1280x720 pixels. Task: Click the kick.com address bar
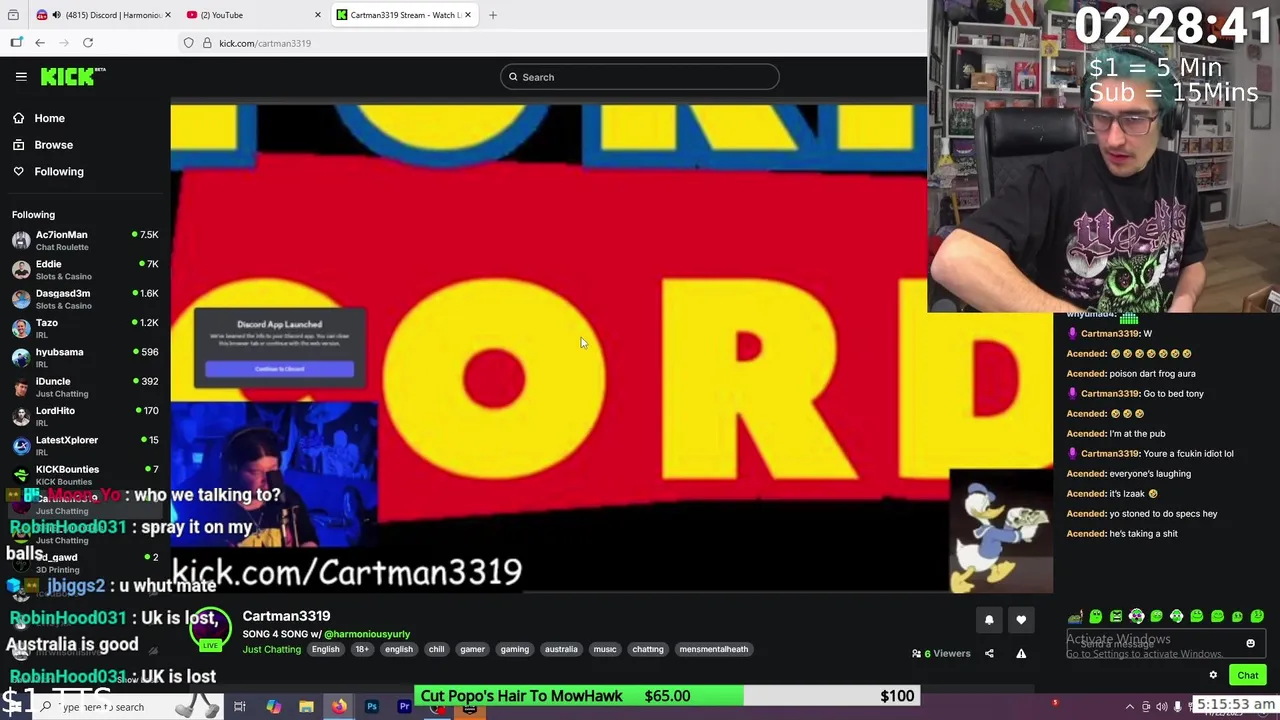click(550, 43)
